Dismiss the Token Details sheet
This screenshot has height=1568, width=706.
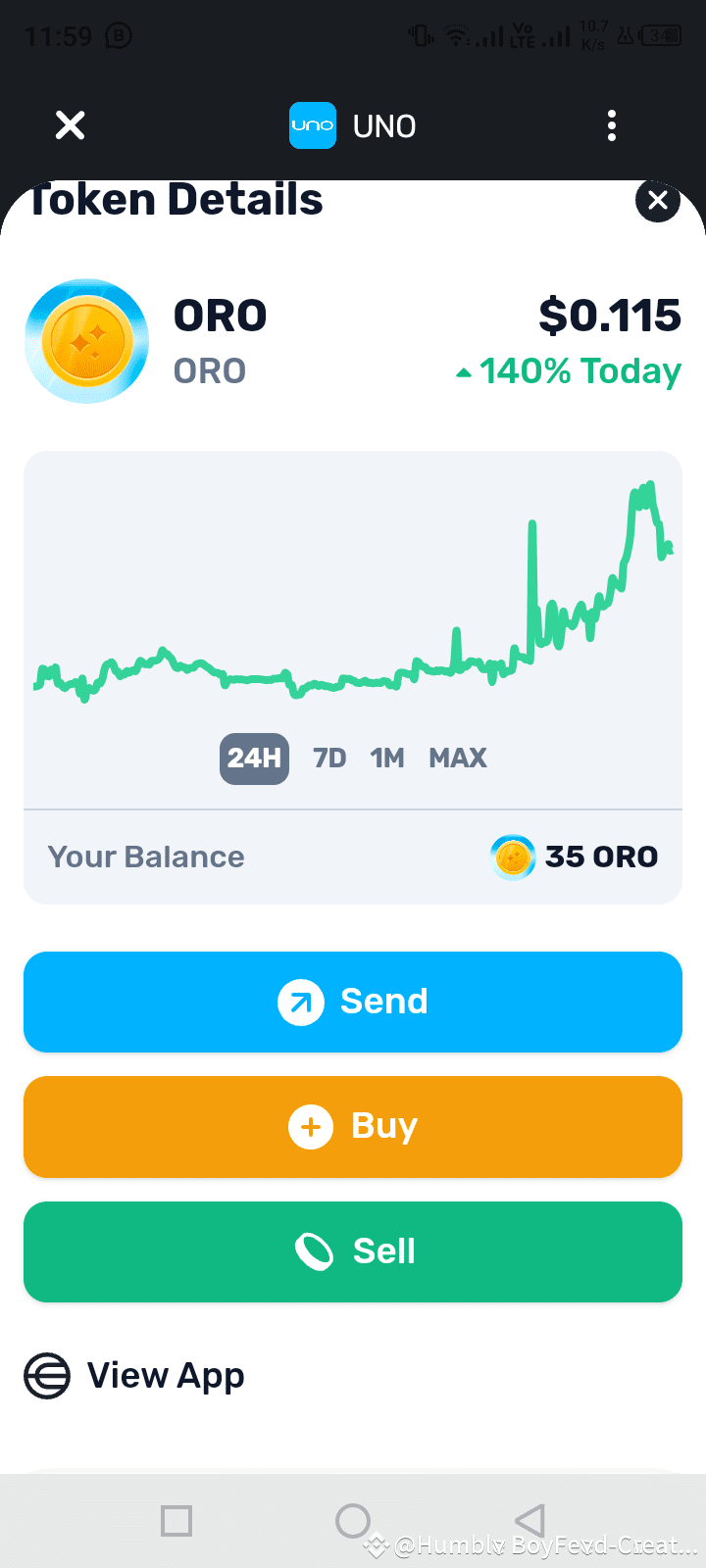(x=658, y=201)
